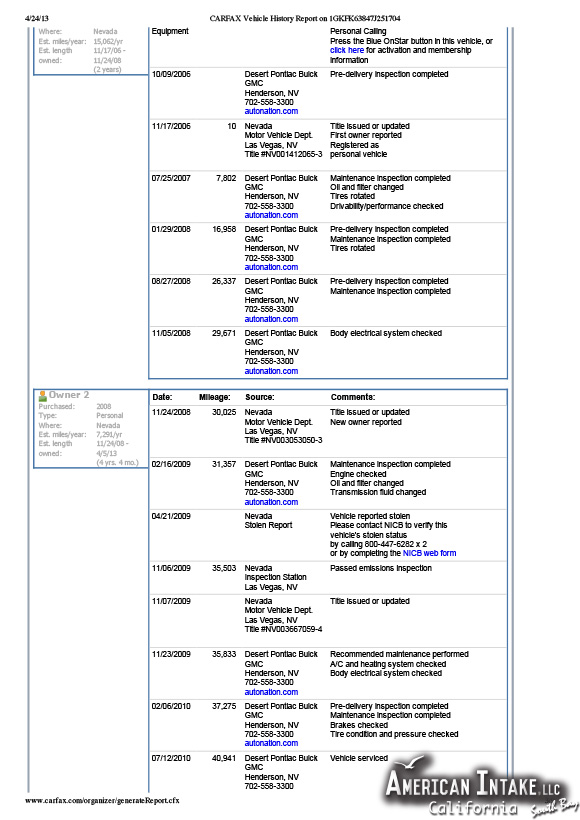Viewport: 580px width, 820px height.
Task: Click the CARFAX Vehicle History Report page title
Action: coord(305,18)
